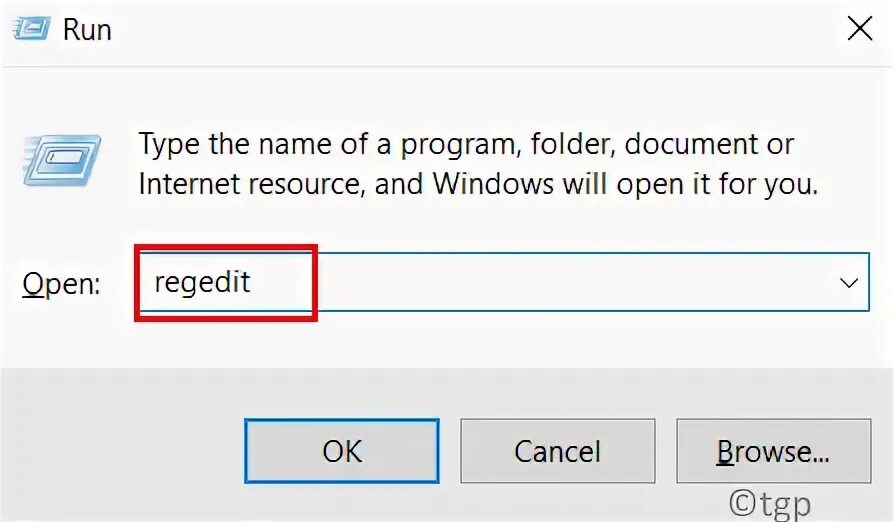Click the "Open:" field label
Viewport: 894px width, 522px height.
coord(62,284)
